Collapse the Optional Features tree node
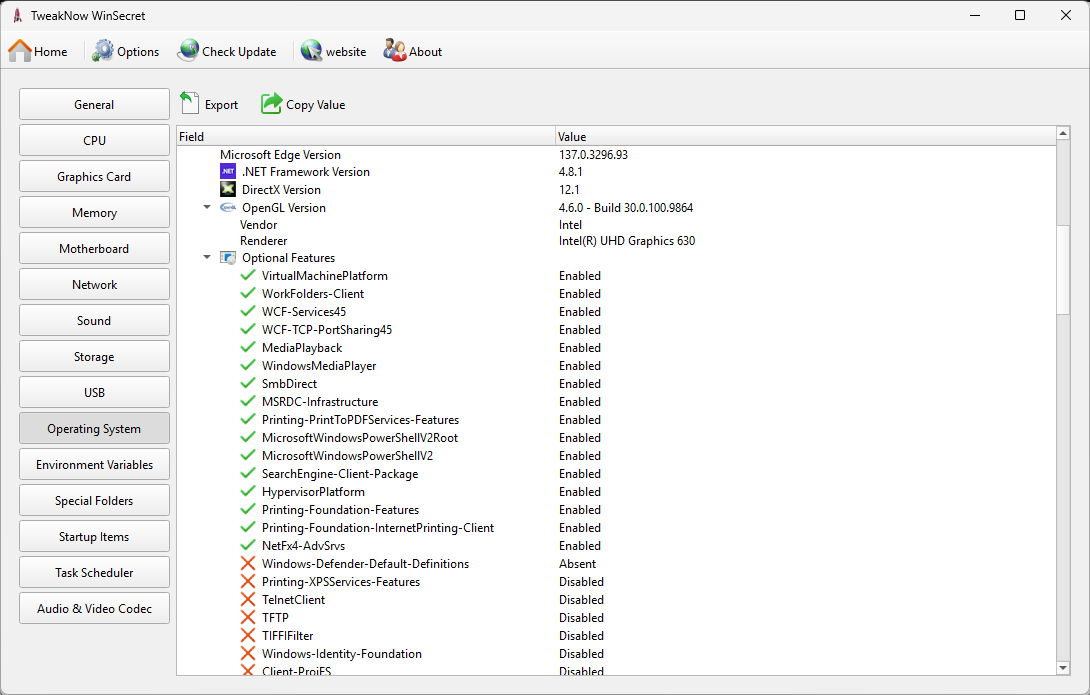The height and width of the screenshot is (695, 1090). (206, 257)
